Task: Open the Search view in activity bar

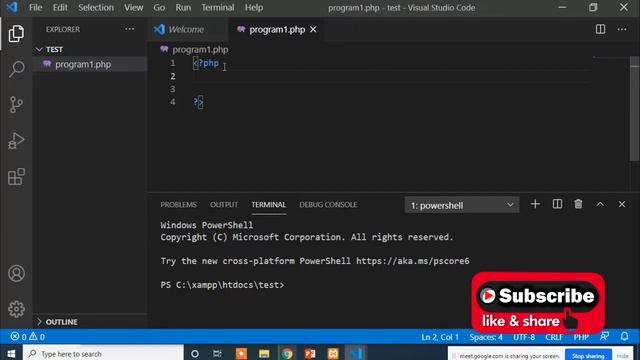Action: [x=16, y=69]
